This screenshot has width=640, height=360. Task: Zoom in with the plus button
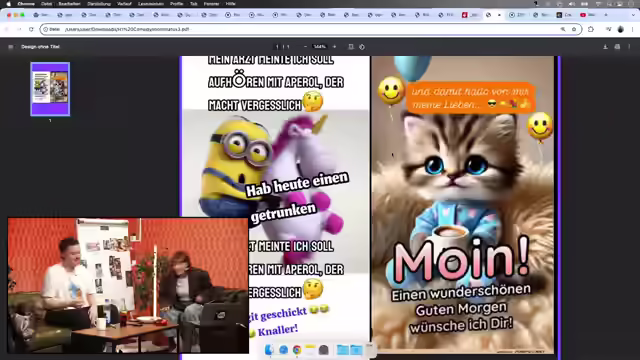[x=334, y=47]
